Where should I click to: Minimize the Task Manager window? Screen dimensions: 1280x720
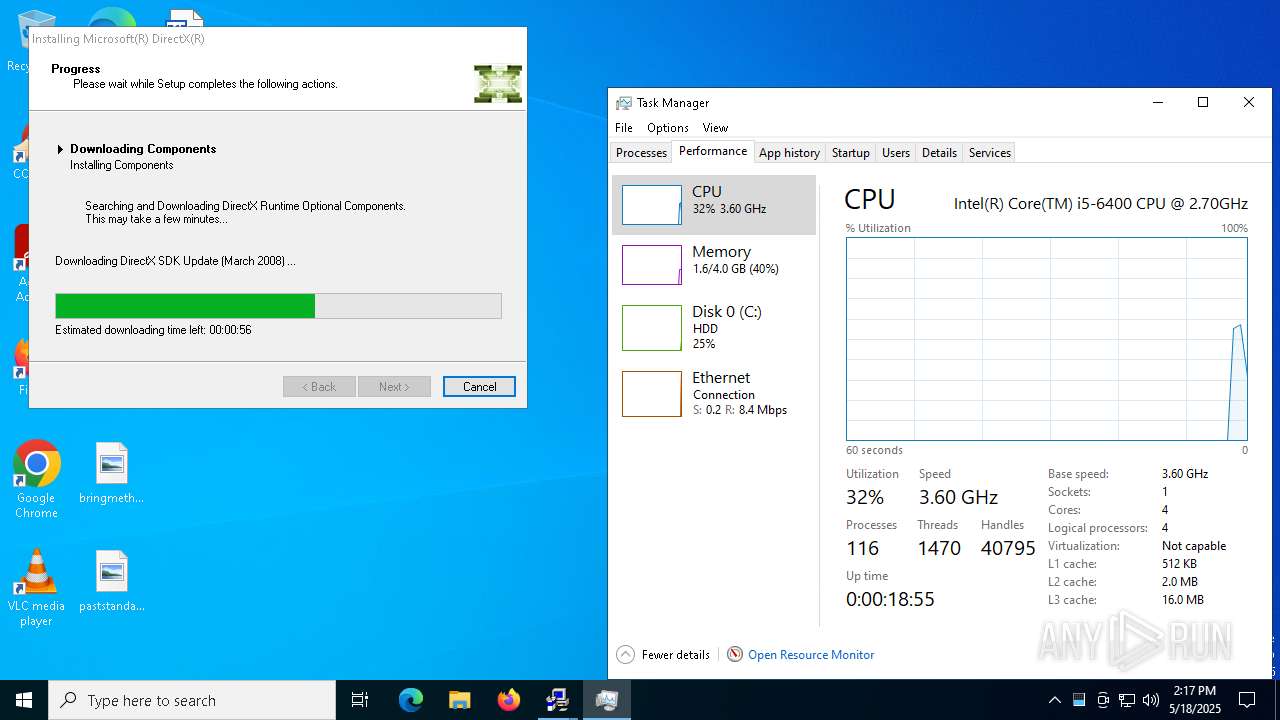point(1158,102)
